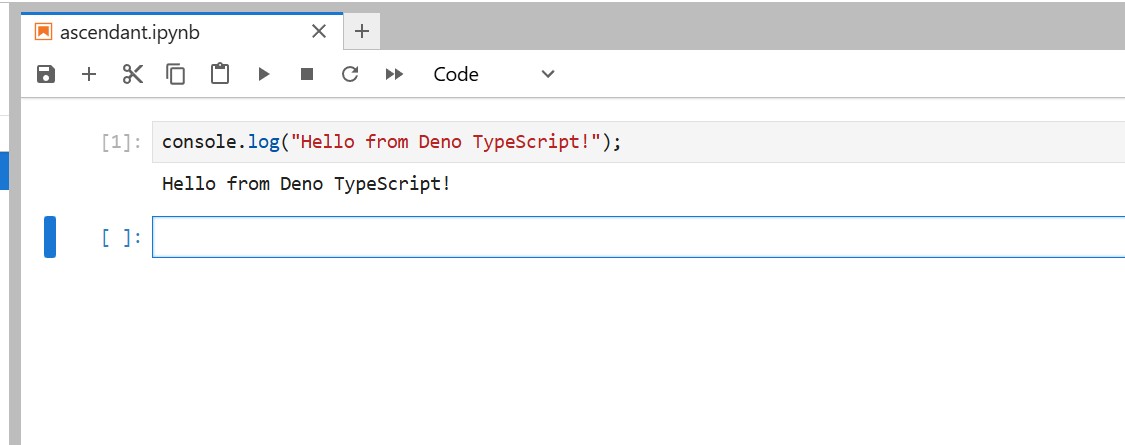Image resolution: width=1125 pixels, height=445 pixels.
Task: Close the ascendant.ipynb tab
Action: point(319,32)
